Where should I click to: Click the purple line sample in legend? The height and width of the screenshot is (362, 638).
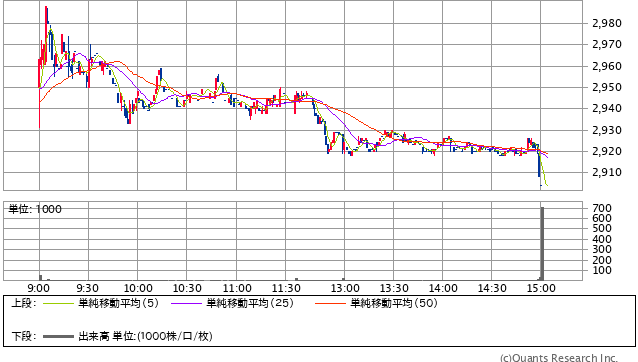(x=186, y=303)
